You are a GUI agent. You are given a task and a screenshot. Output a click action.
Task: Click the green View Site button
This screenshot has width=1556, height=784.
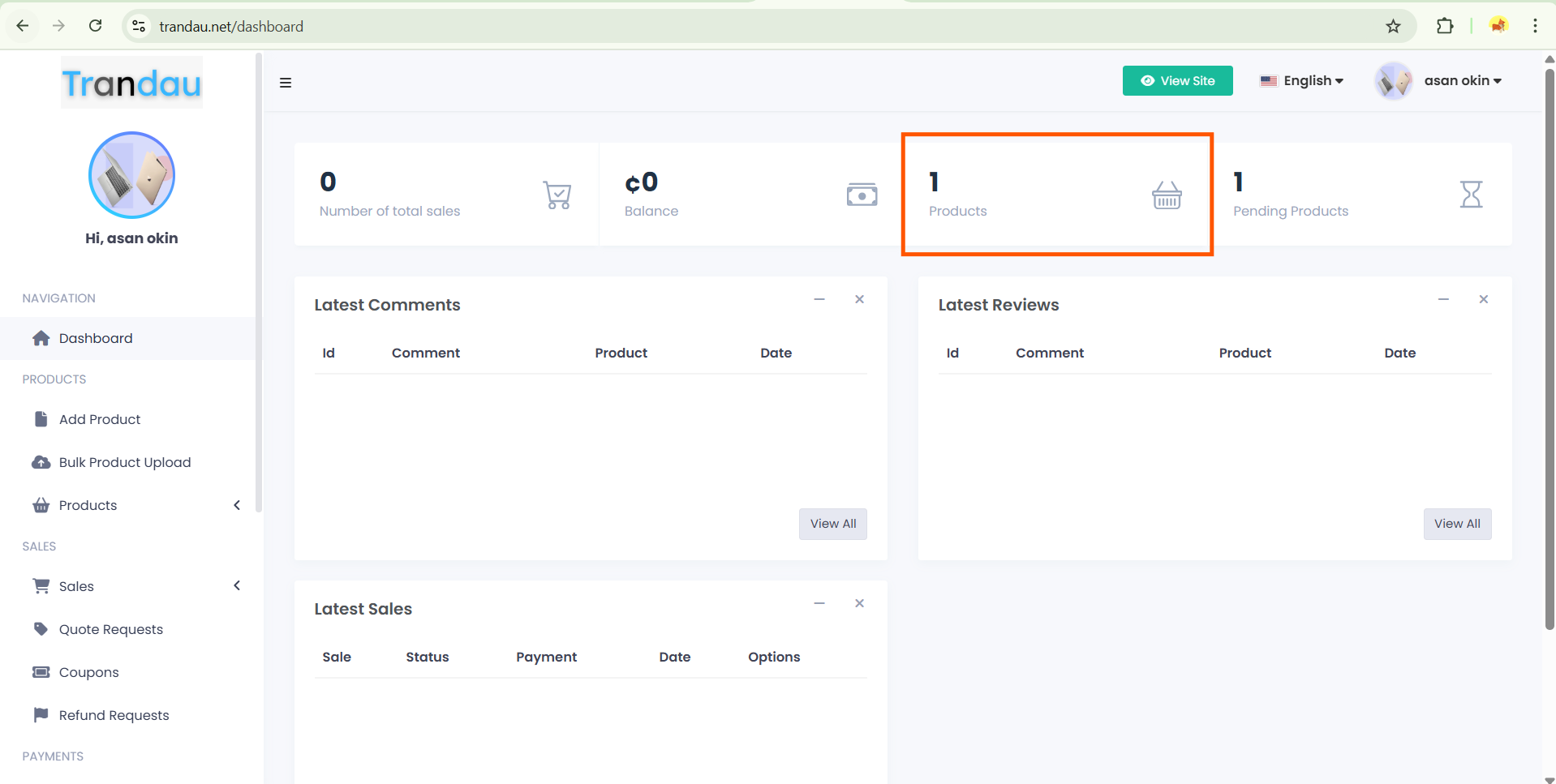[1177, 81]
